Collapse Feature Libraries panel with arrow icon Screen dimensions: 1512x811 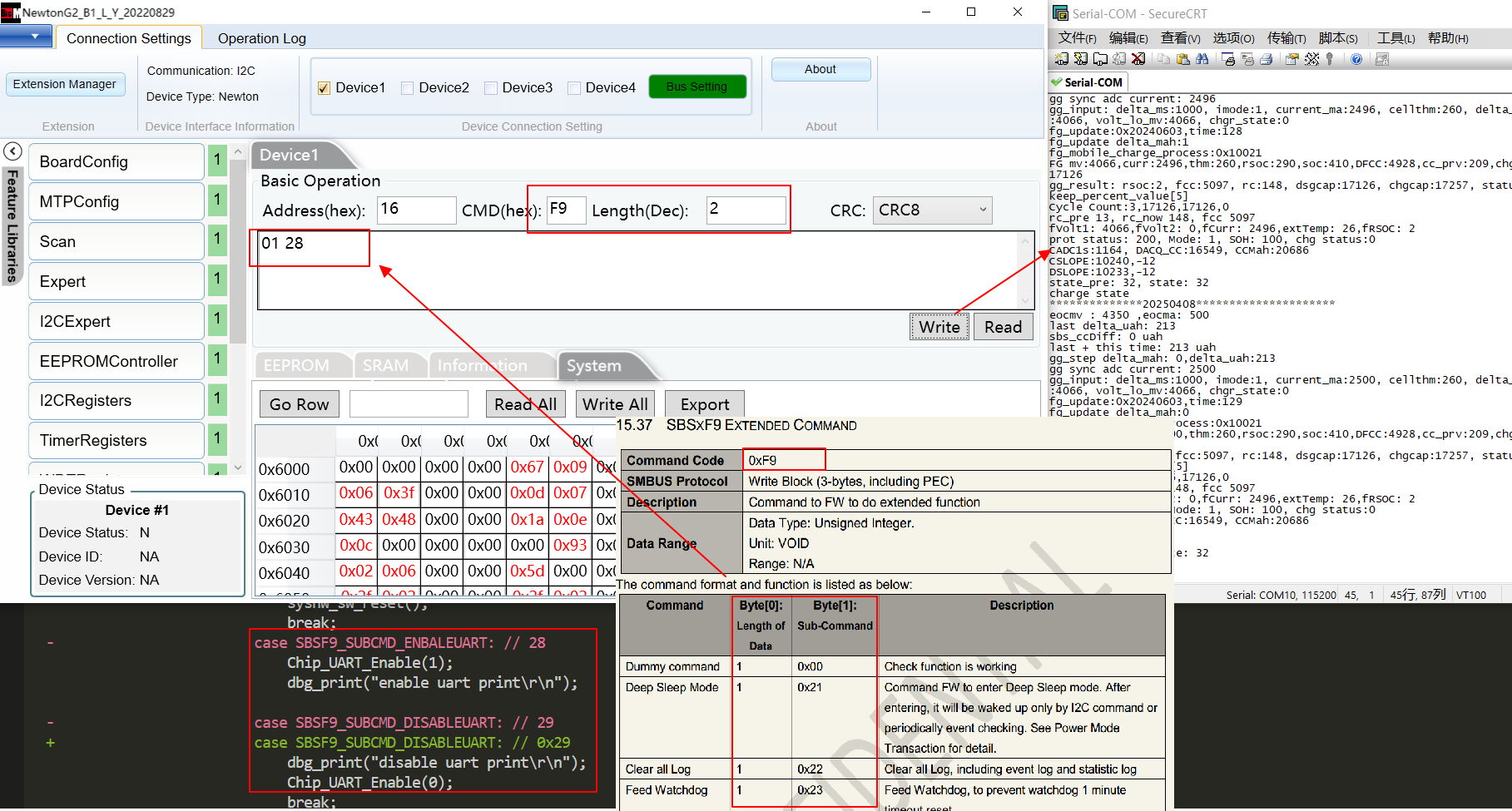click(x=12, y=151)
